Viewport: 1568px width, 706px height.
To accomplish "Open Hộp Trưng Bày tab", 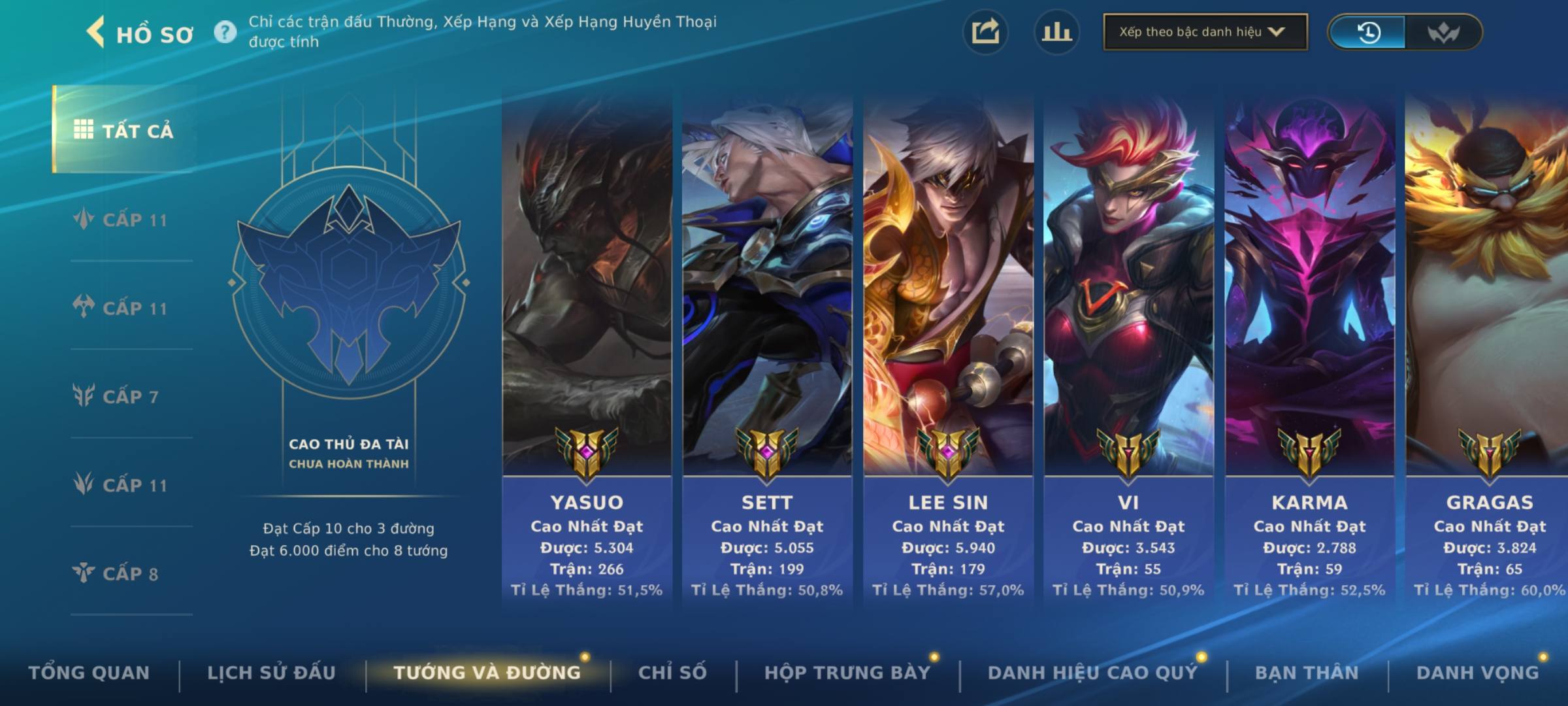I will coord(847,672).
